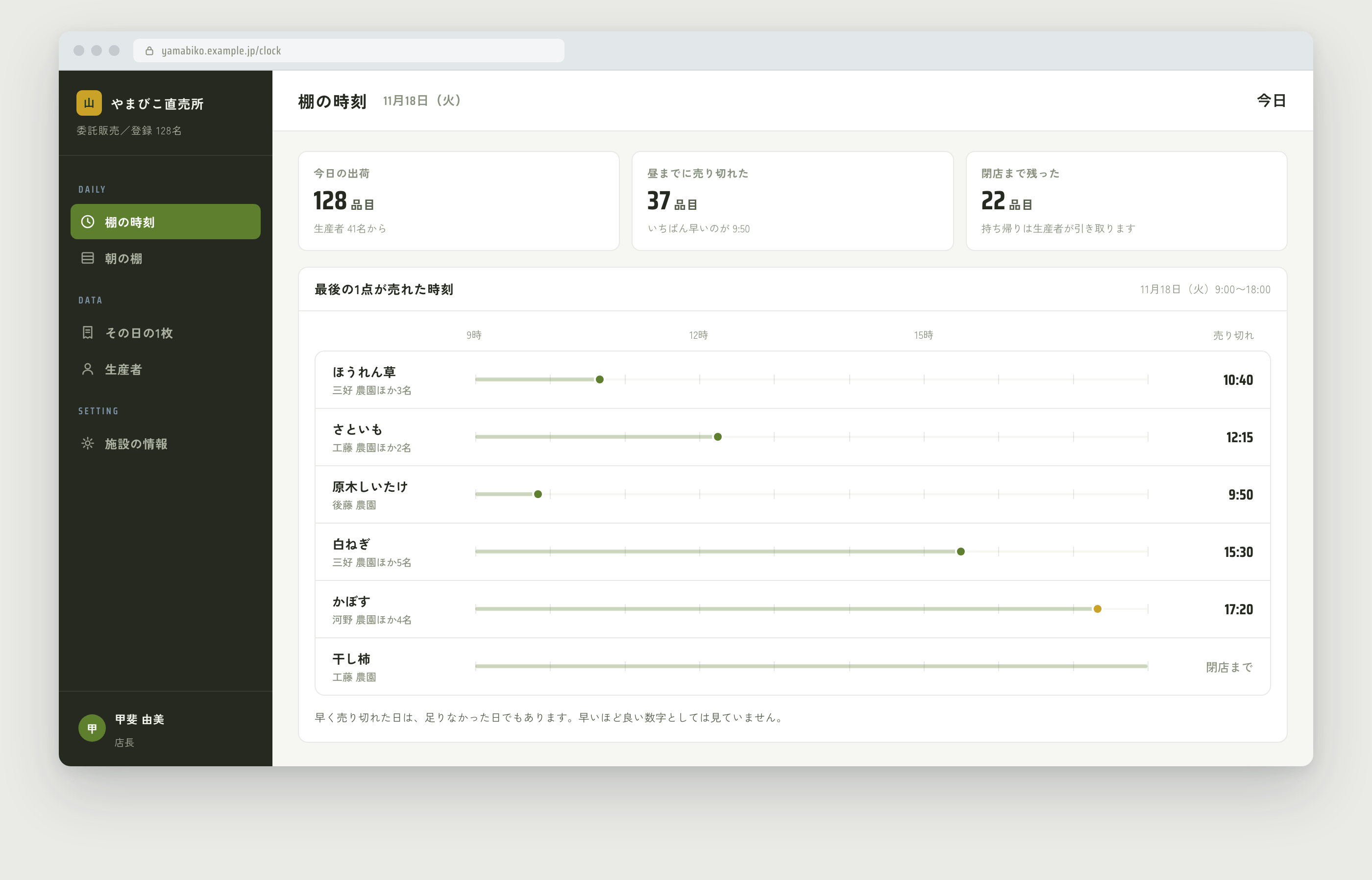Click the receipt icon beside その日の1枚
The width and height of the screenshot is (1372, 880).
pyautogui.click(x=87, y=332)
